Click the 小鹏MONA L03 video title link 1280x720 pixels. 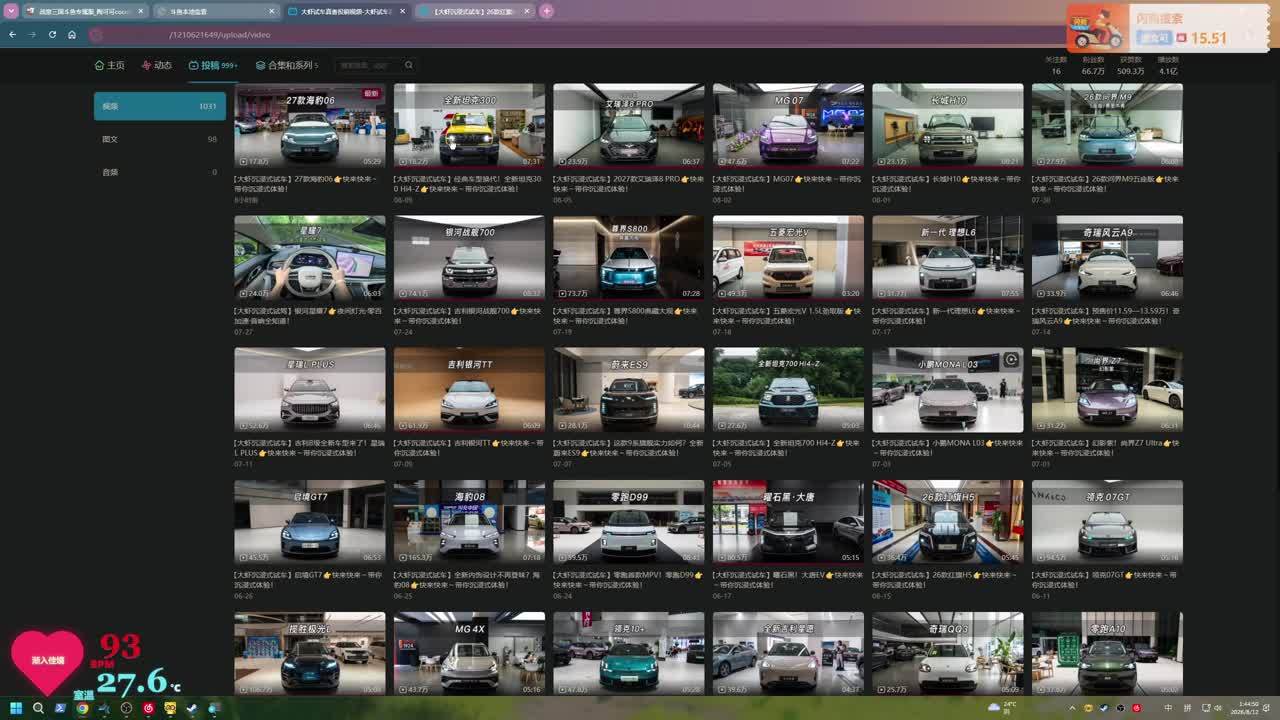[x=947, y=447]
